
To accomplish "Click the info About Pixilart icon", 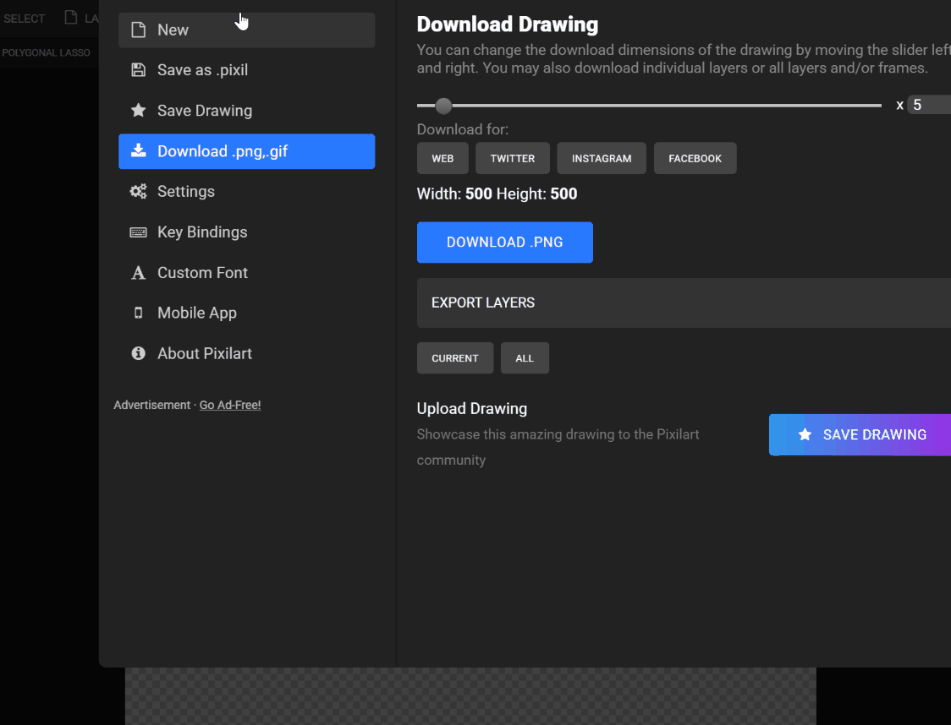I will click(138, 353).
